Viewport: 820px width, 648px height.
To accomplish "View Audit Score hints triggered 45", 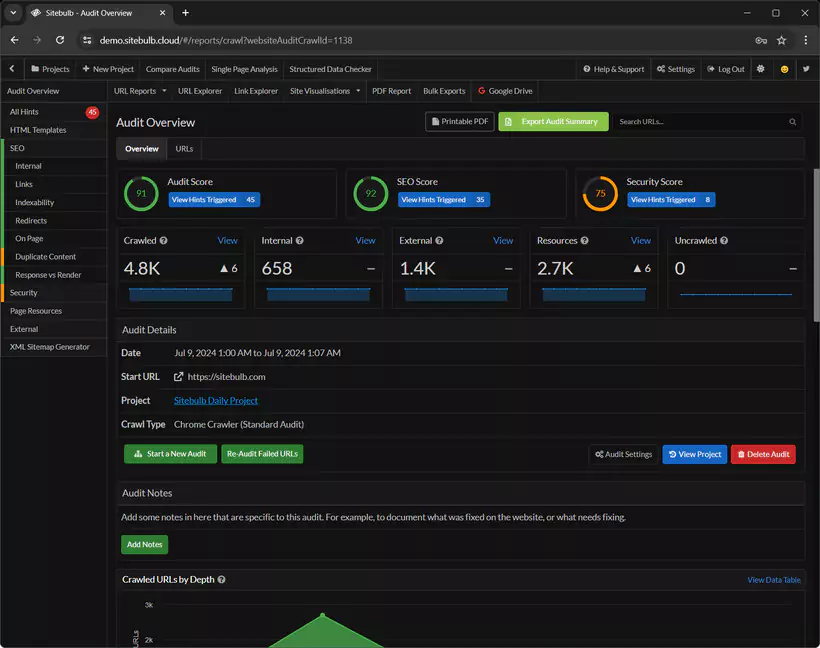I will 214,200.
